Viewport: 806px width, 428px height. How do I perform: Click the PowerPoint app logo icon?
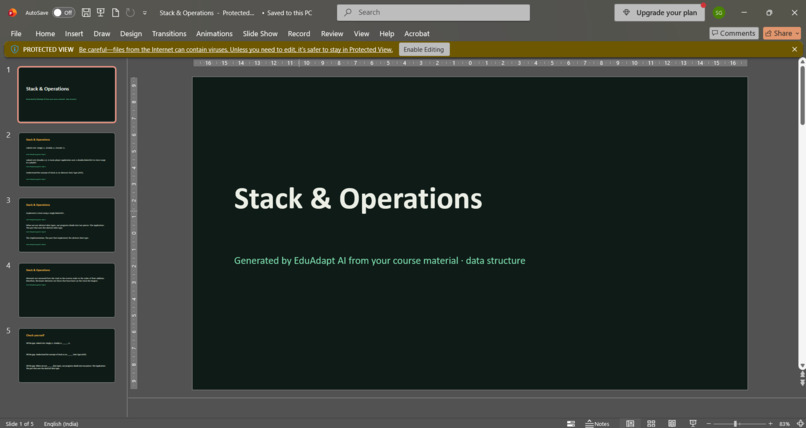pos(12,13)
